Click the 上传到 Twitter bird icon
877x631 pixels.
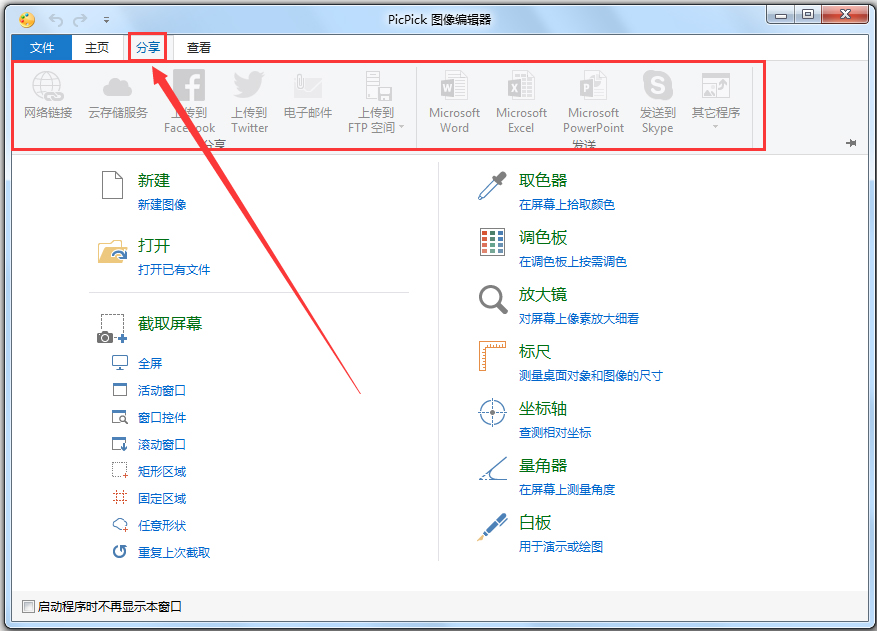249,85
